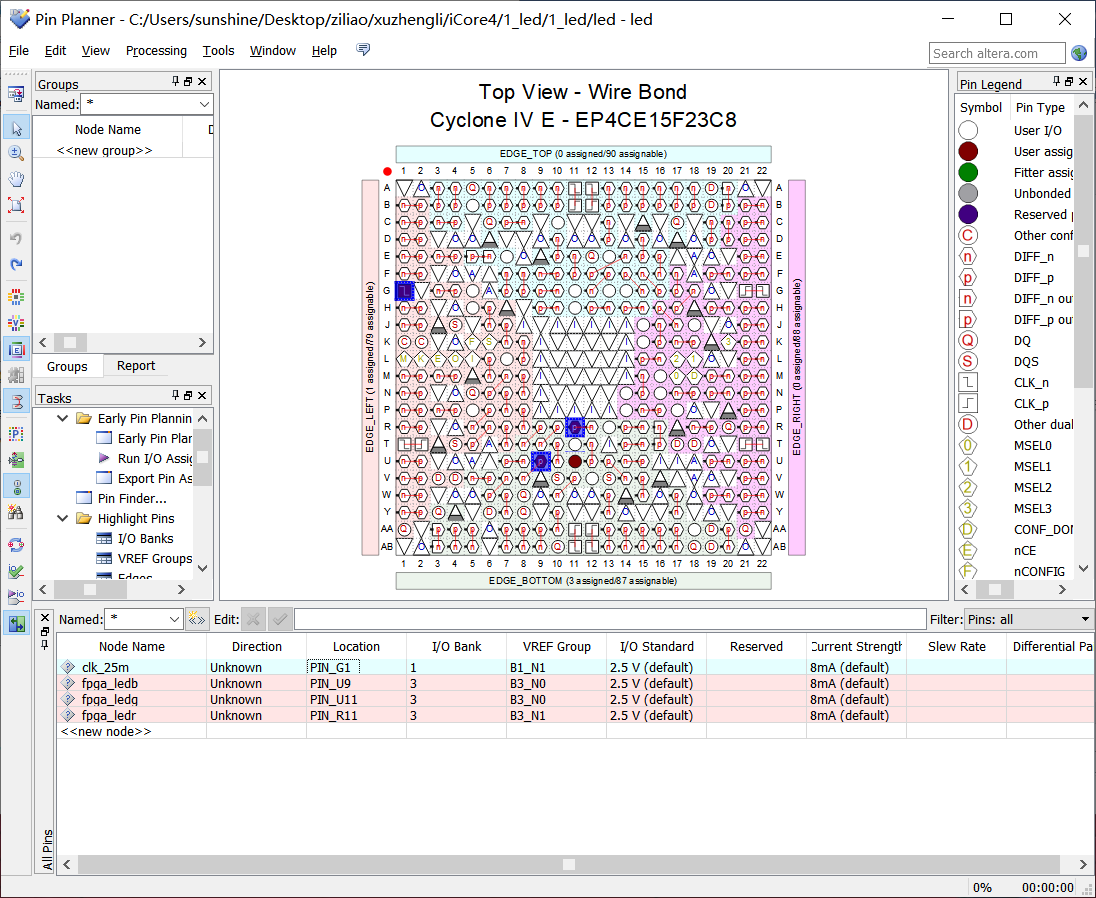Sort by I/O Standard column header
This screenshot has height=898, width=1096.
[x=656, y=647]
